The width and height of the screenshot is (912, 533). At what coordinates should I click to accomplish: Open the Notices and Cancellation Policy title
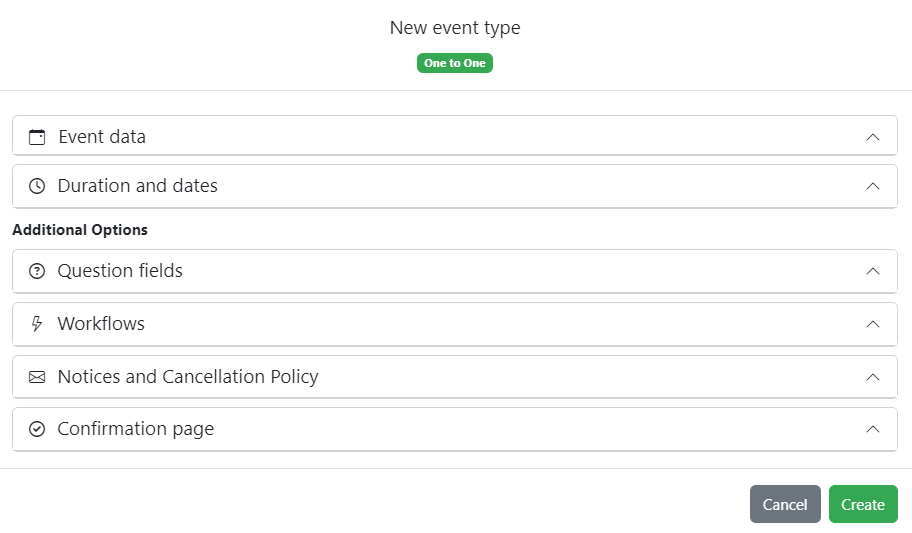click(188, 377)
